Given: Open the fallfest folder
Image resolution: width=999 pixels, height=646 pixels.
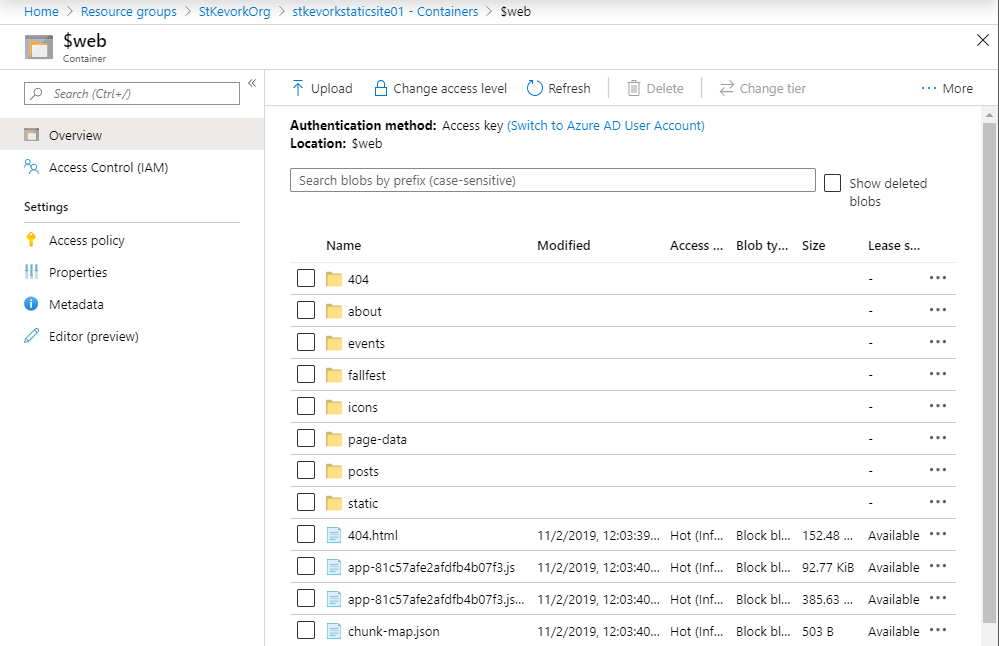Looking at the screenshot, I should (x=366, y=375).
